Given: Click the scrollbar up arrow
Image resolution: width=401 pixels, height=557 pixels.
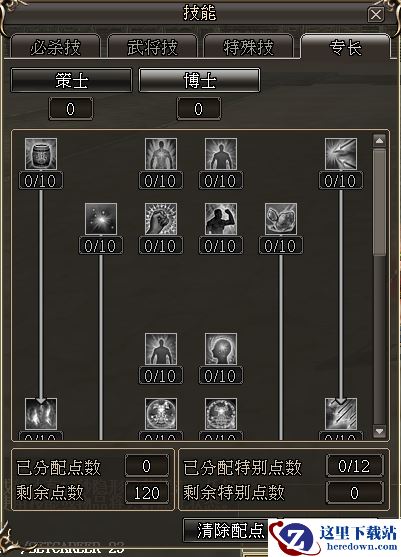Looking at the screenshot, I should 379,141.
